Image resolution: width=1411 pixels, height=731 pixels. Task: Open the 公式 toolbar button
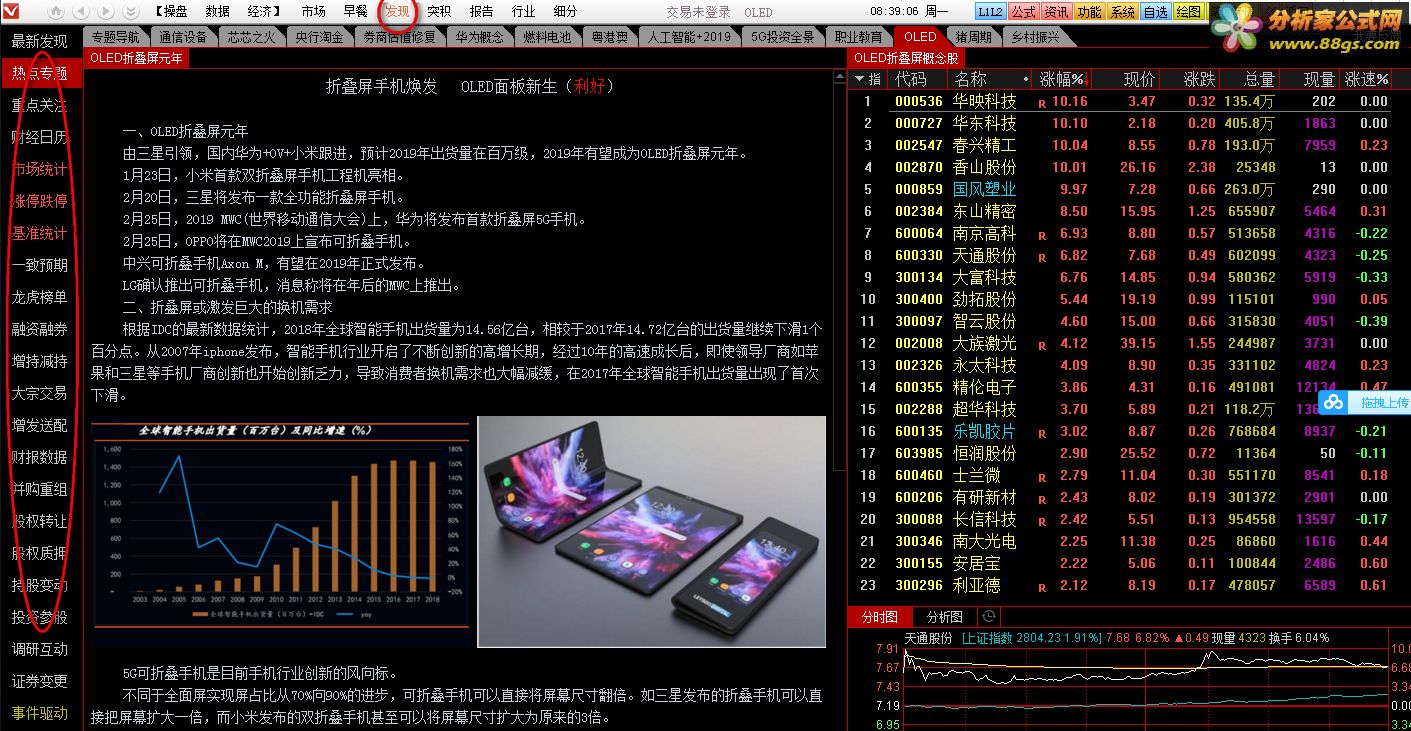(x=1023, y=12)
